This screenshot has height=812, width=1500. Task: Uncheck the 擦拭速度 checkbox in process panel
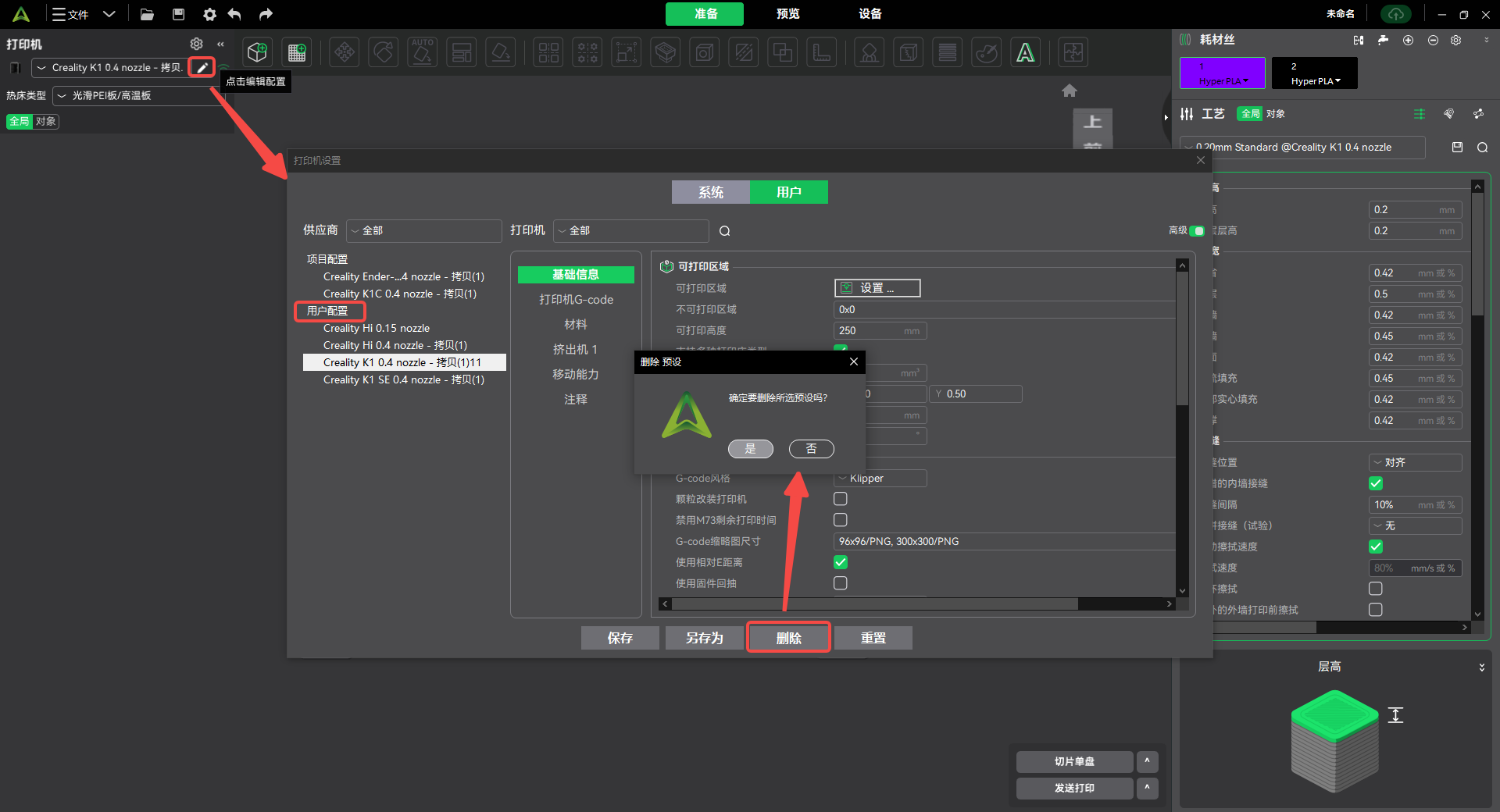1376,547
